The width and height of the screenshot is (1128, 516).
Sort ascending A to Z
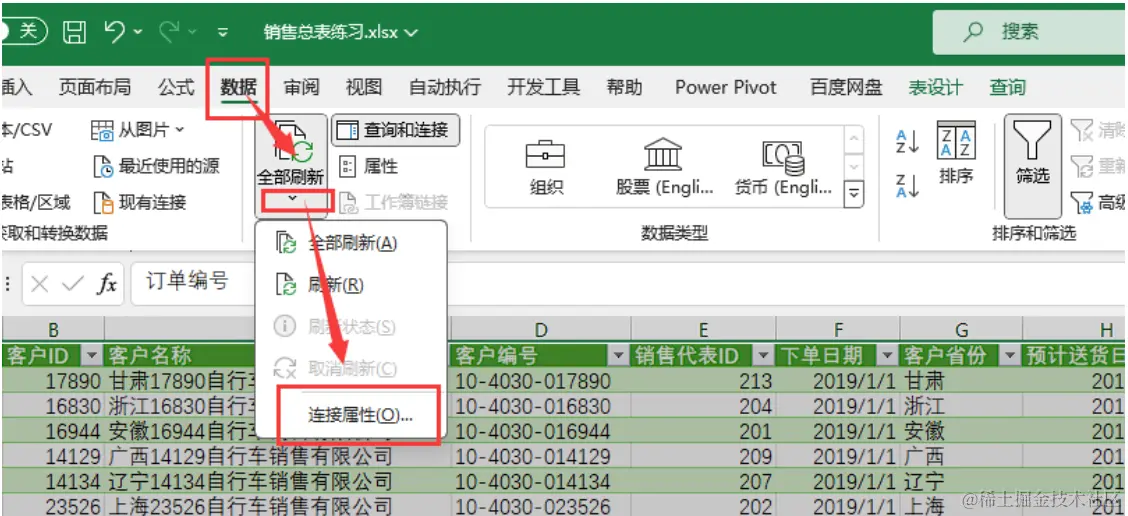[x=908, y=141]
